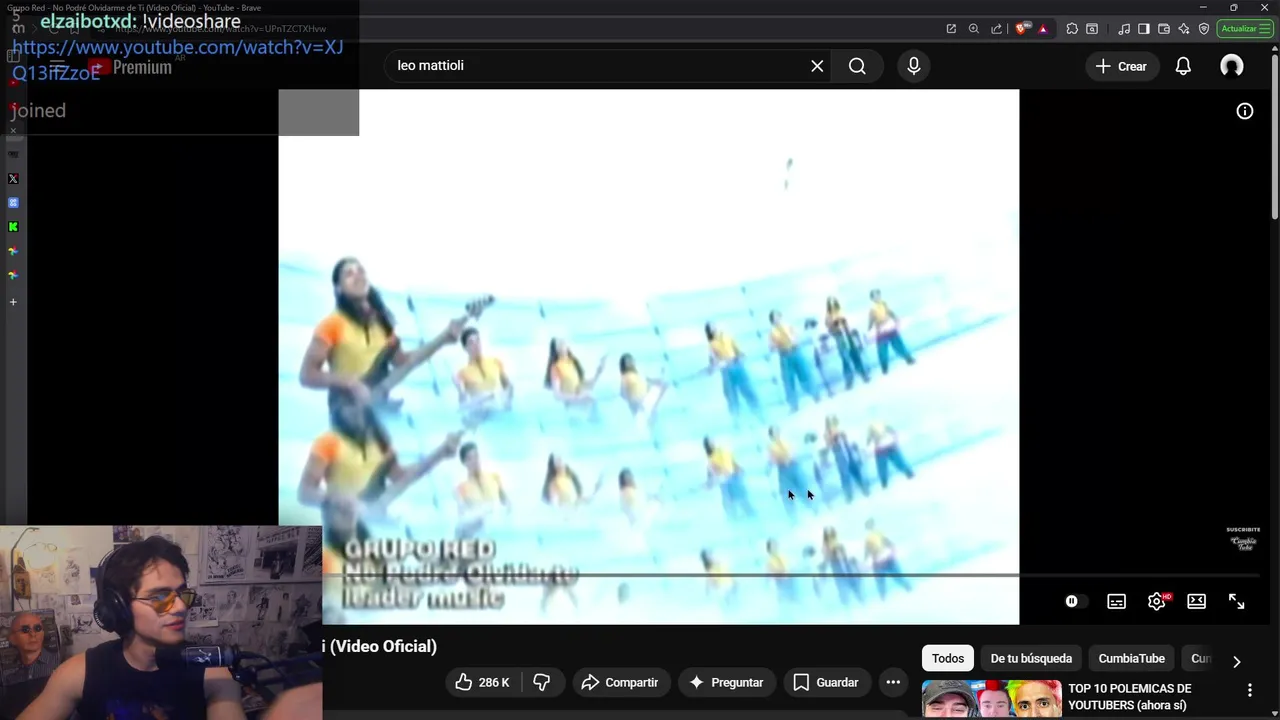Search YouTube with the magnifier button
Screen dimensions: 1280x720
point(857,66)
